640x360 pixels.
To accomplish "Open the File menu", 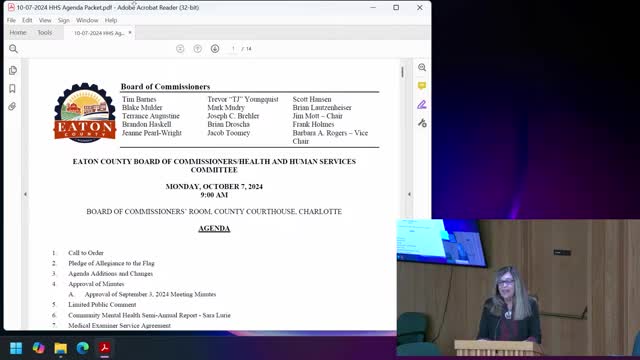I will 11,20.
